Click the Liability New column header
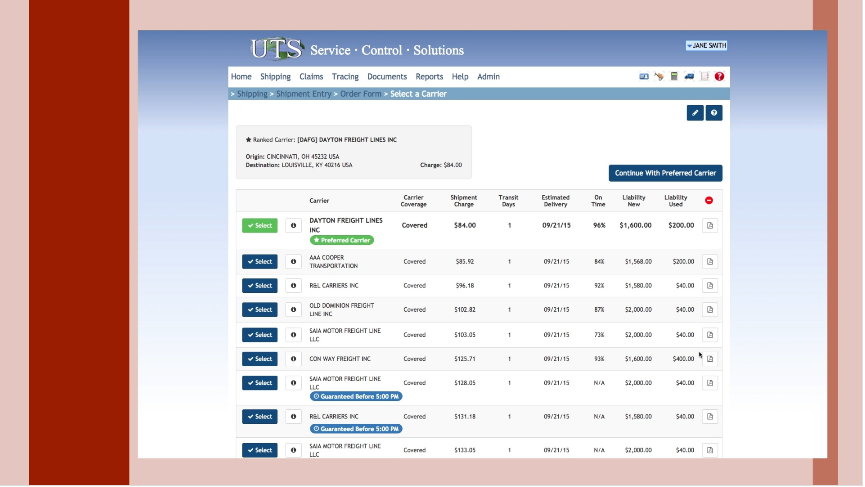865x487 pixels. (x=634, y=201)
